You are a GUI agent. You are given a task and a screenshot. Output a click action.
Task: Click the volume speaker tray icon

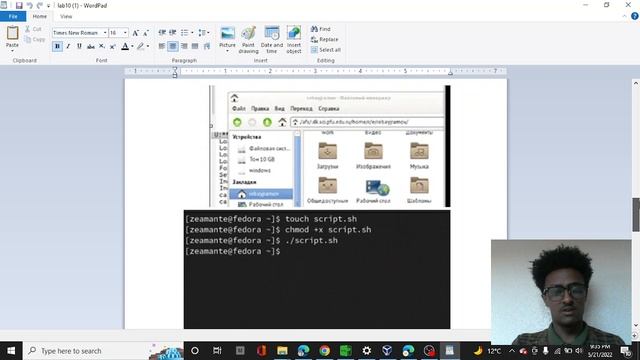tap(579, 351)
